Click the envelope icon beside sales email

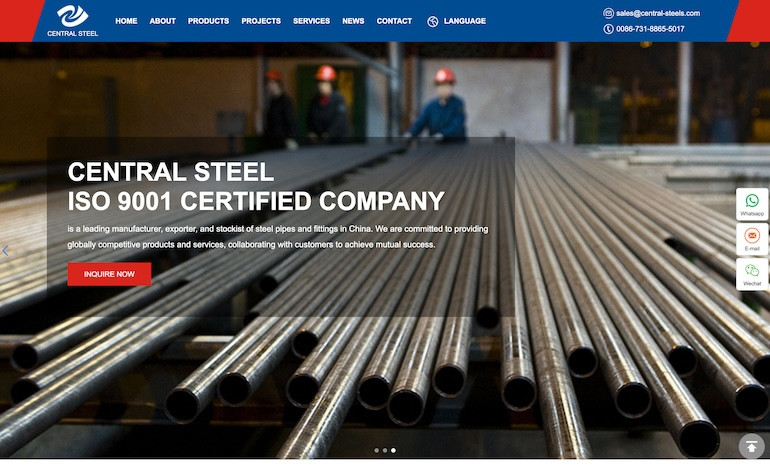pyautogui.click(x=608, y=13)
